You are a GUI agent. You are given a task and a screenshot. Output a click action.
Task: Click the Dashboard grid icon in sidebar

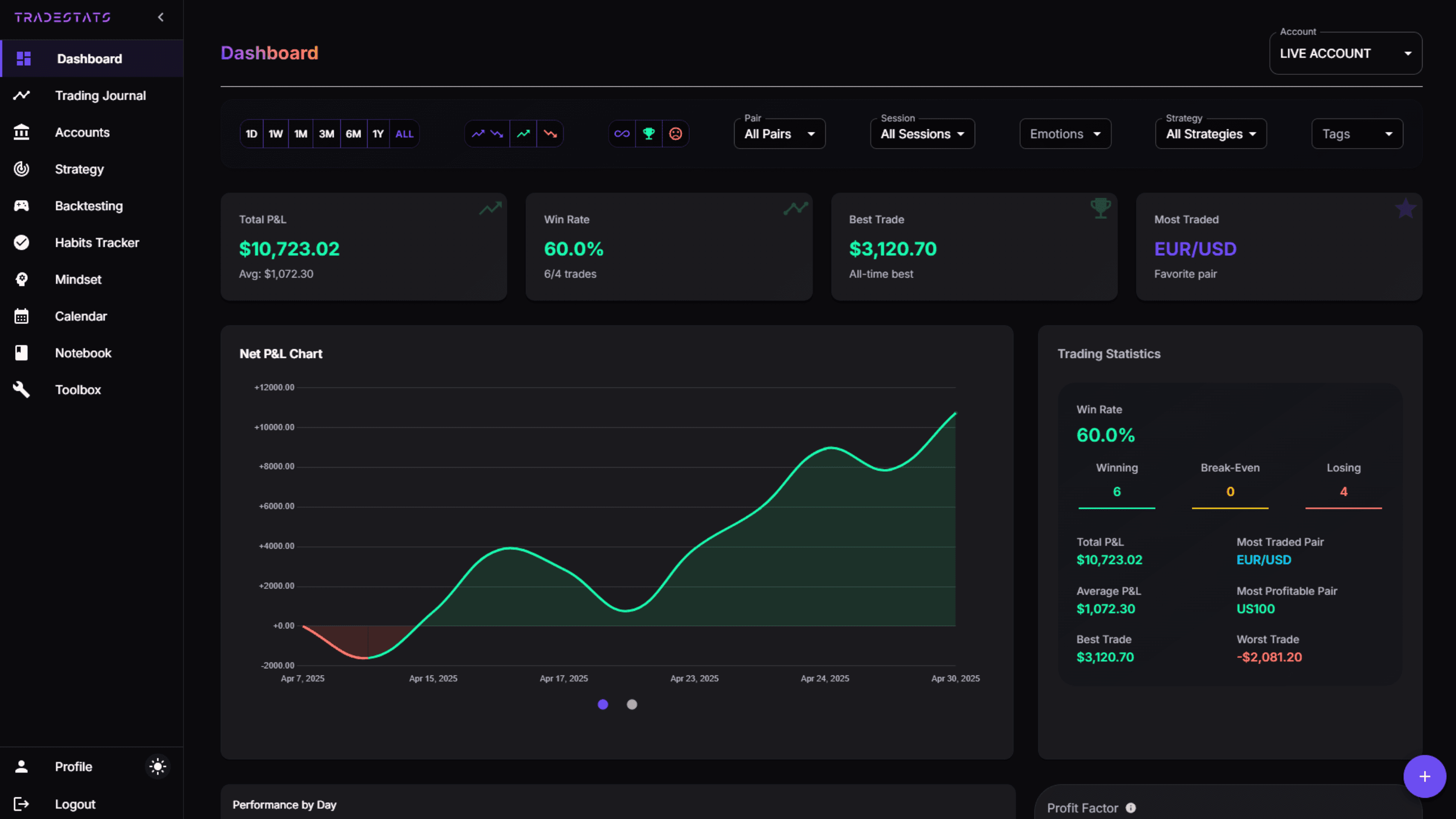24,58
